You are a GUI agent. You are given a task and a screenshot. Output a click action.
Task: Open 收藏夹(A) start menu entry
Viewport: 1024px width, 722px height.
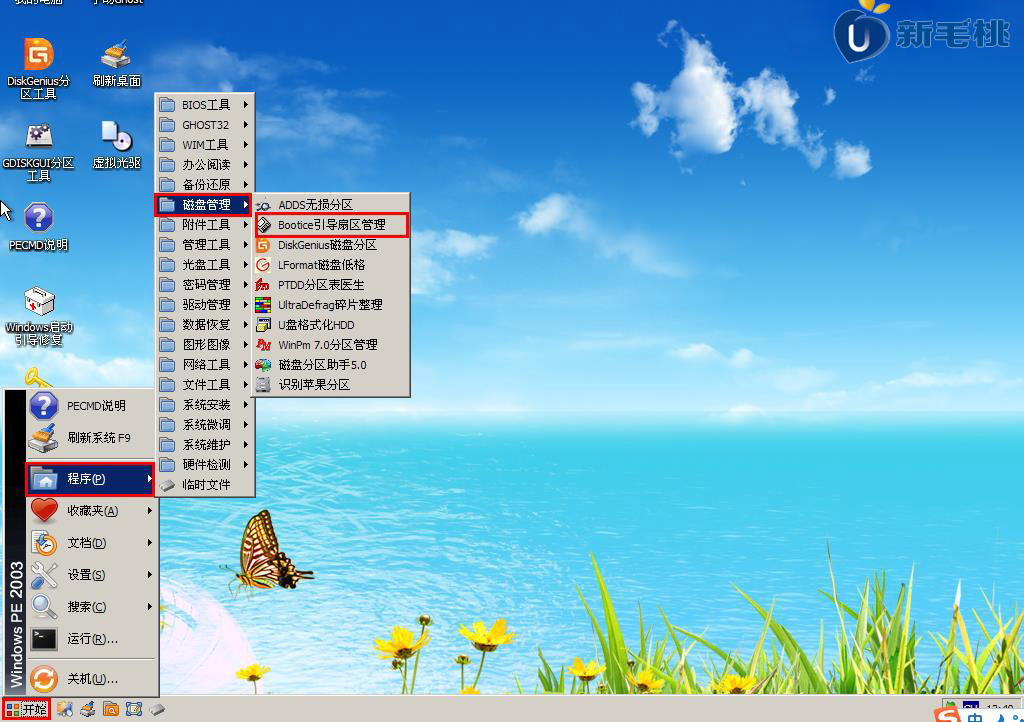click(x=91, y=510)
